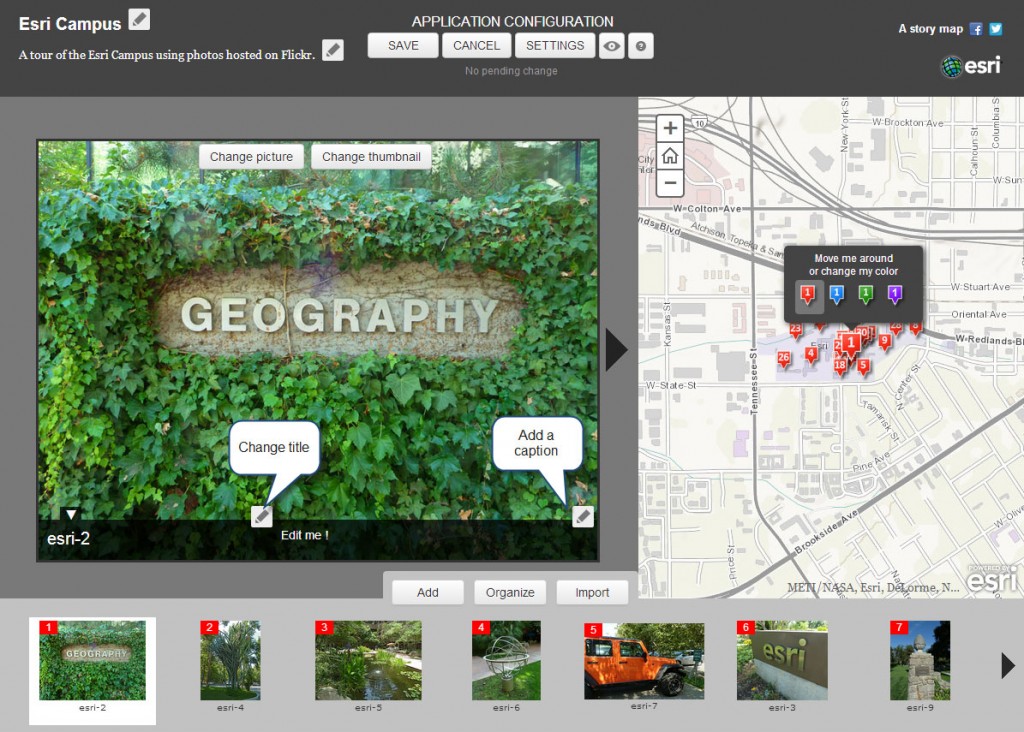Select the blue marker color
Viewport: 1024px width, 732px height.
click(837, 295)
